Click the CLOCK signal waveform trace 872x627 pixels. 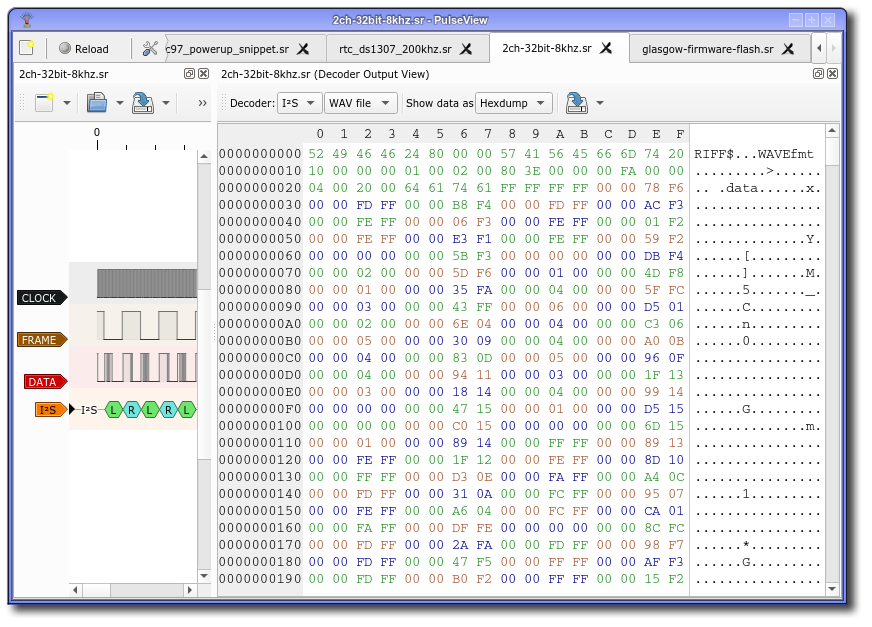click(147, 283)
